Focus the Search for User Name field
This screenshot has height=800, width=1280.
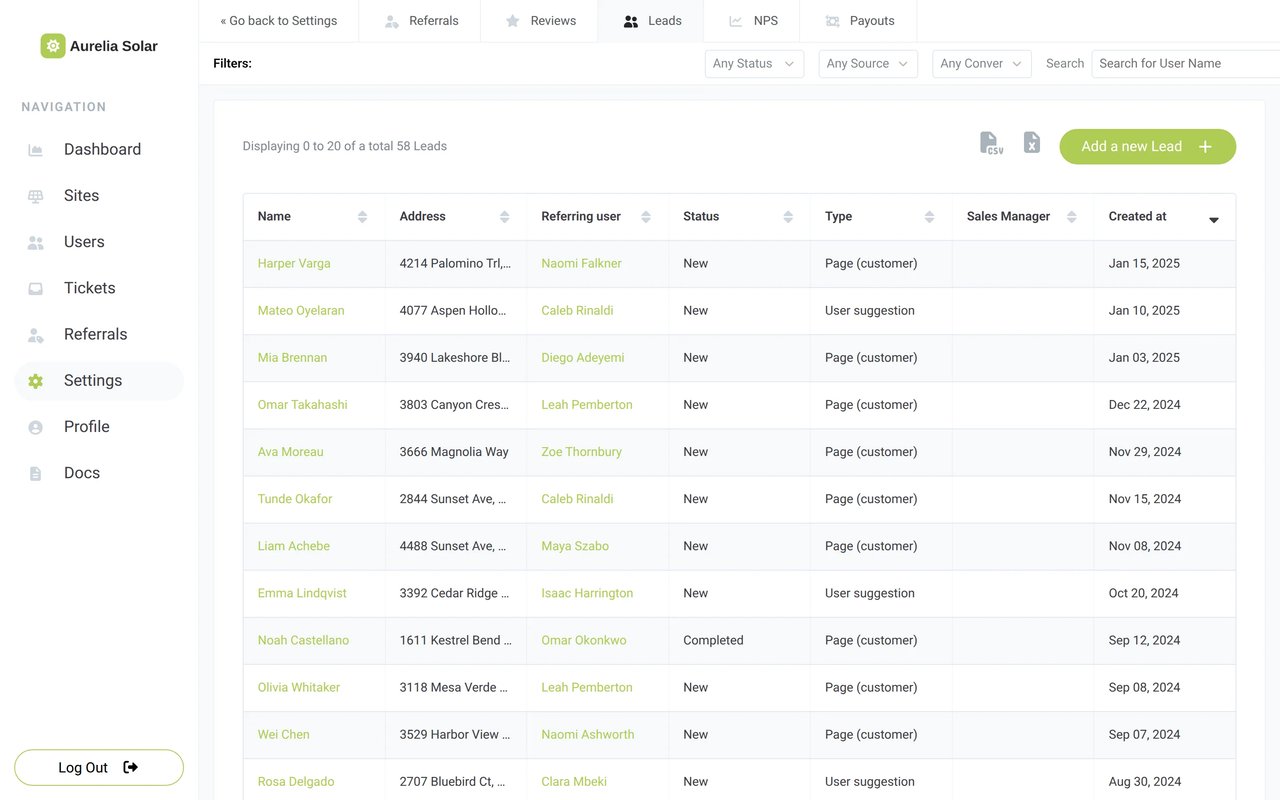[1186, 63]
